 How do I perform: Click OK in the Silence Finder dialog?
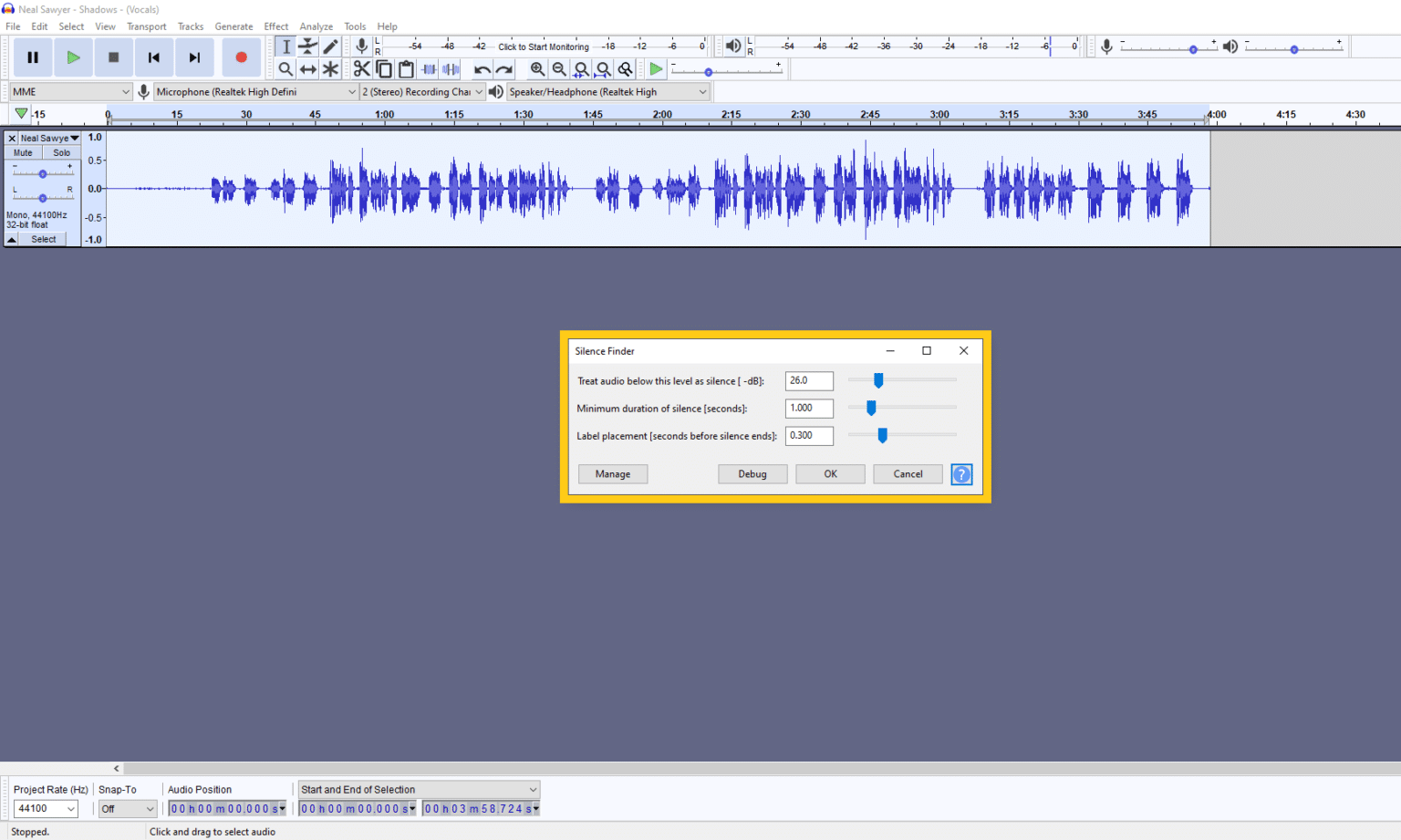[x=829, y=473]
